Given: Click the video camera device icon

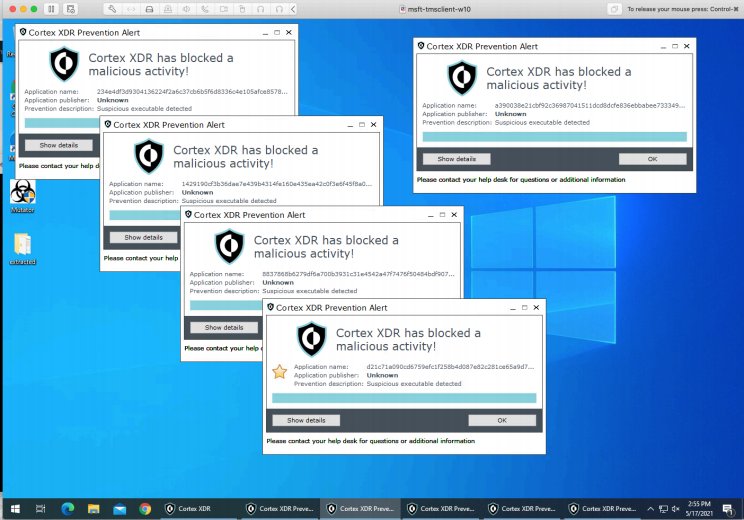Looking at the screenshot, I should click(223, 9).
